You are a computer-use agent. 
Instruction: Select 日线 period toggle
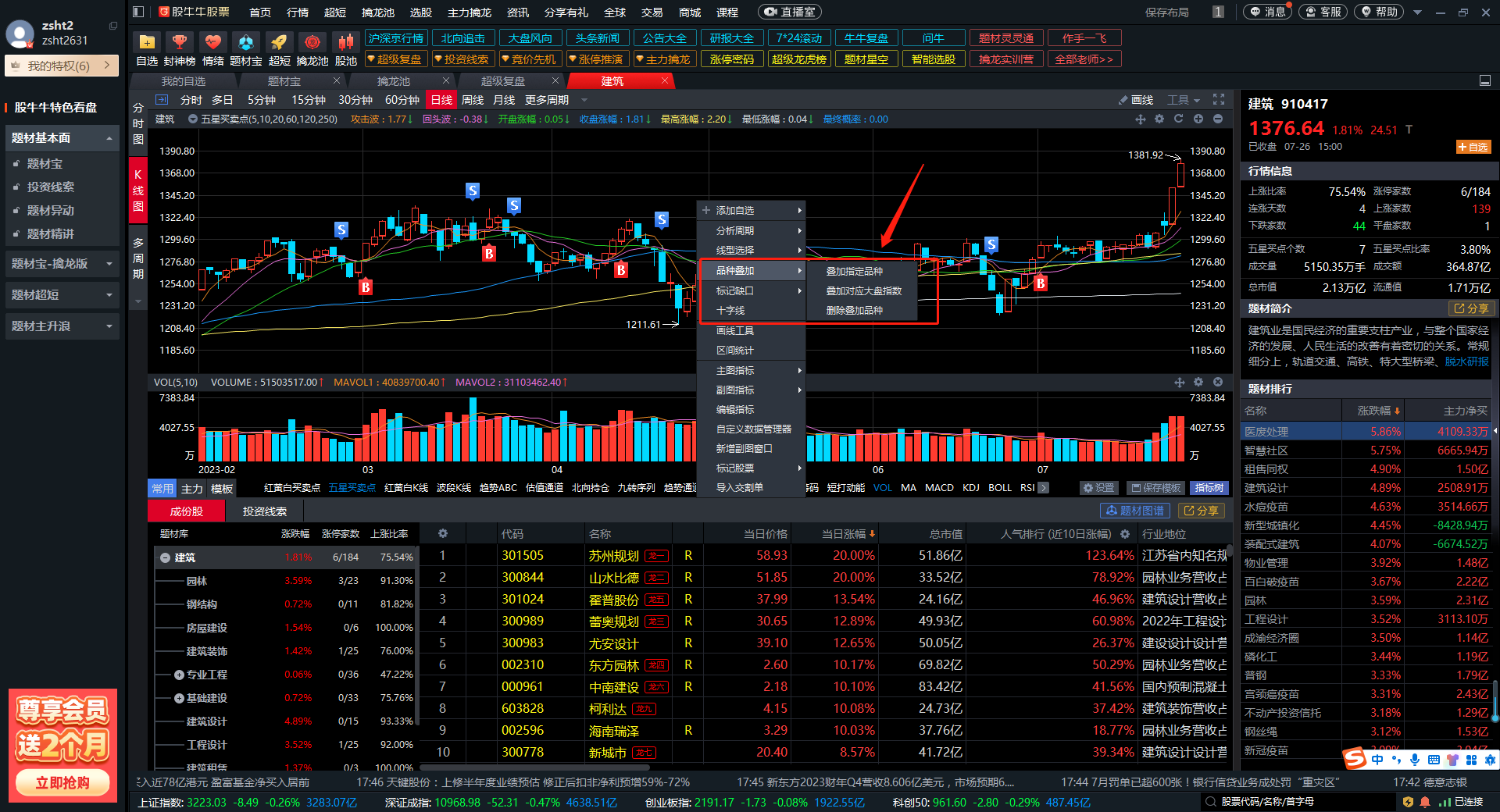(x=441, y=100)
